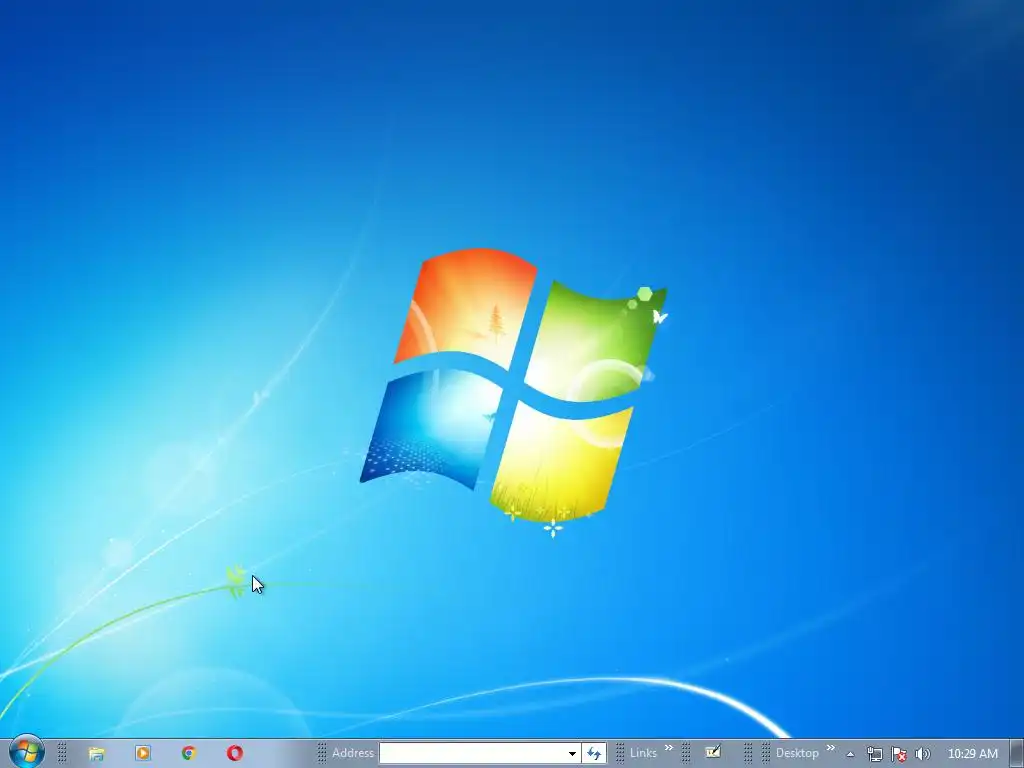Open Windows Explorer from the taskbar
Viewport: 1024px width, 768px height.
tap(97, 754)
